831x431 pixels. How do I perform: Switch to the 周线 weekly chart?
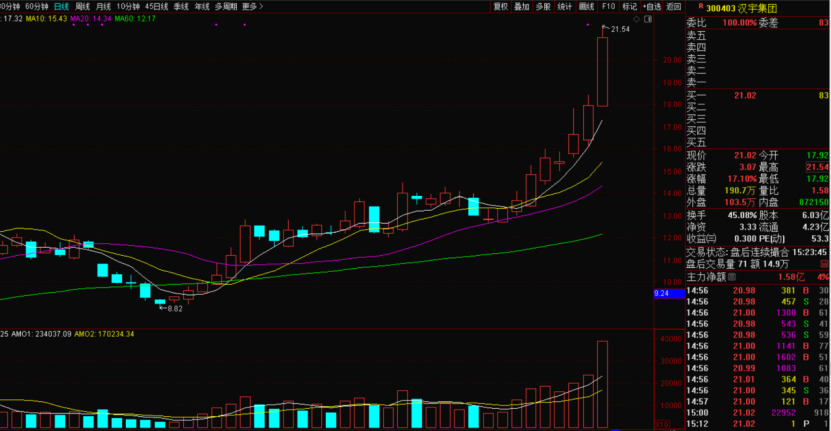82,6
